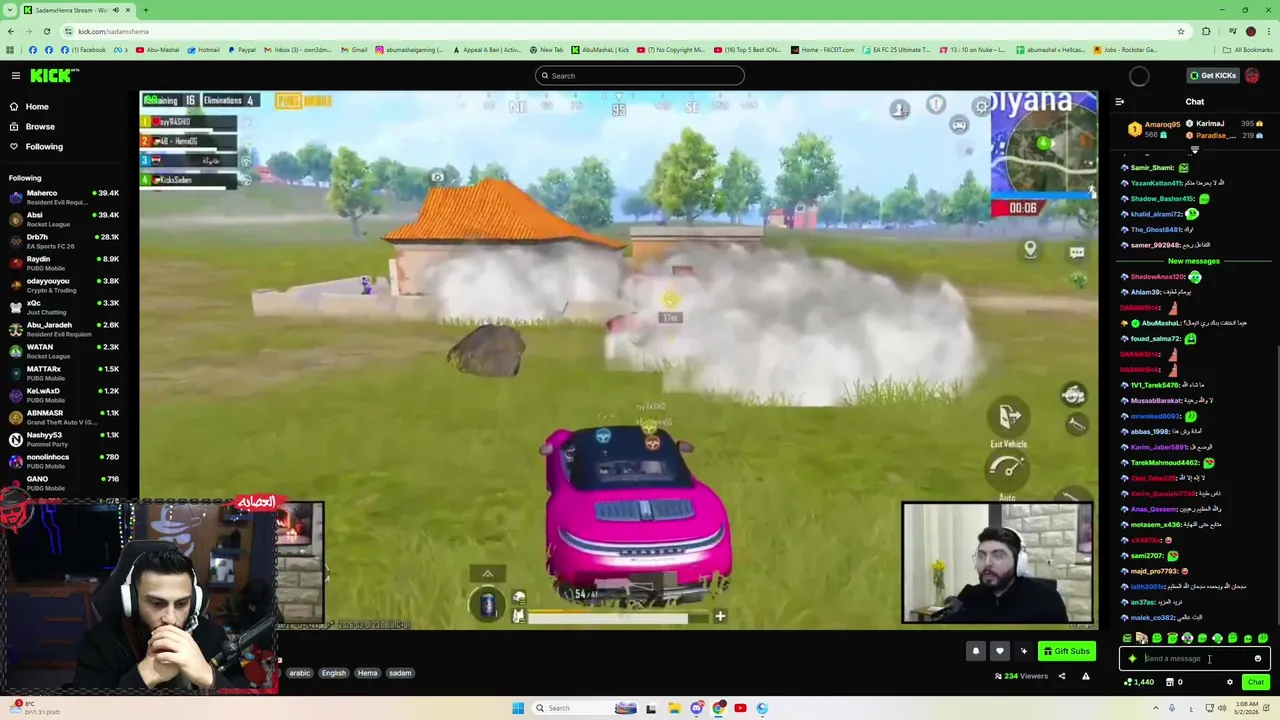Click the sparkle subscribe icon
Screen dimensions: 1280x720
(1023, 651)
